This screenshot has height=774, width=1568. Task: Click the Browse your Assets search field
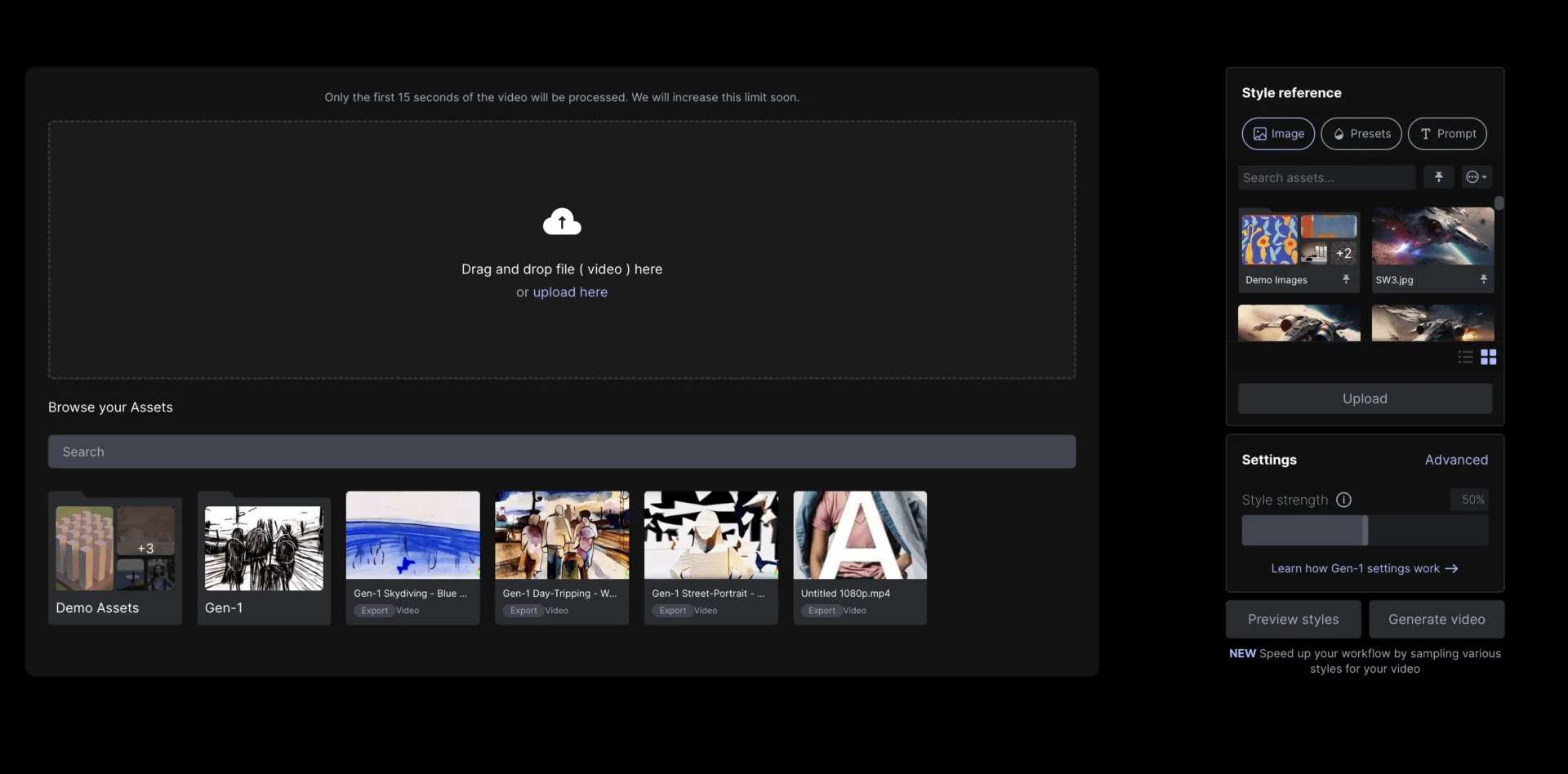click(x=562, y=451)
